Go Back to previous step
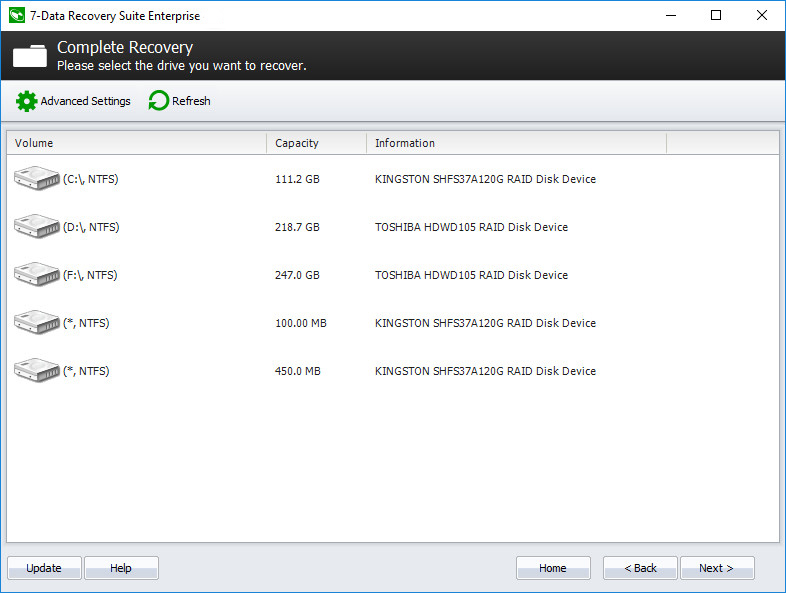Image resolution: width=786 pixels, height=593 pixels. click(x=640, y=568)
